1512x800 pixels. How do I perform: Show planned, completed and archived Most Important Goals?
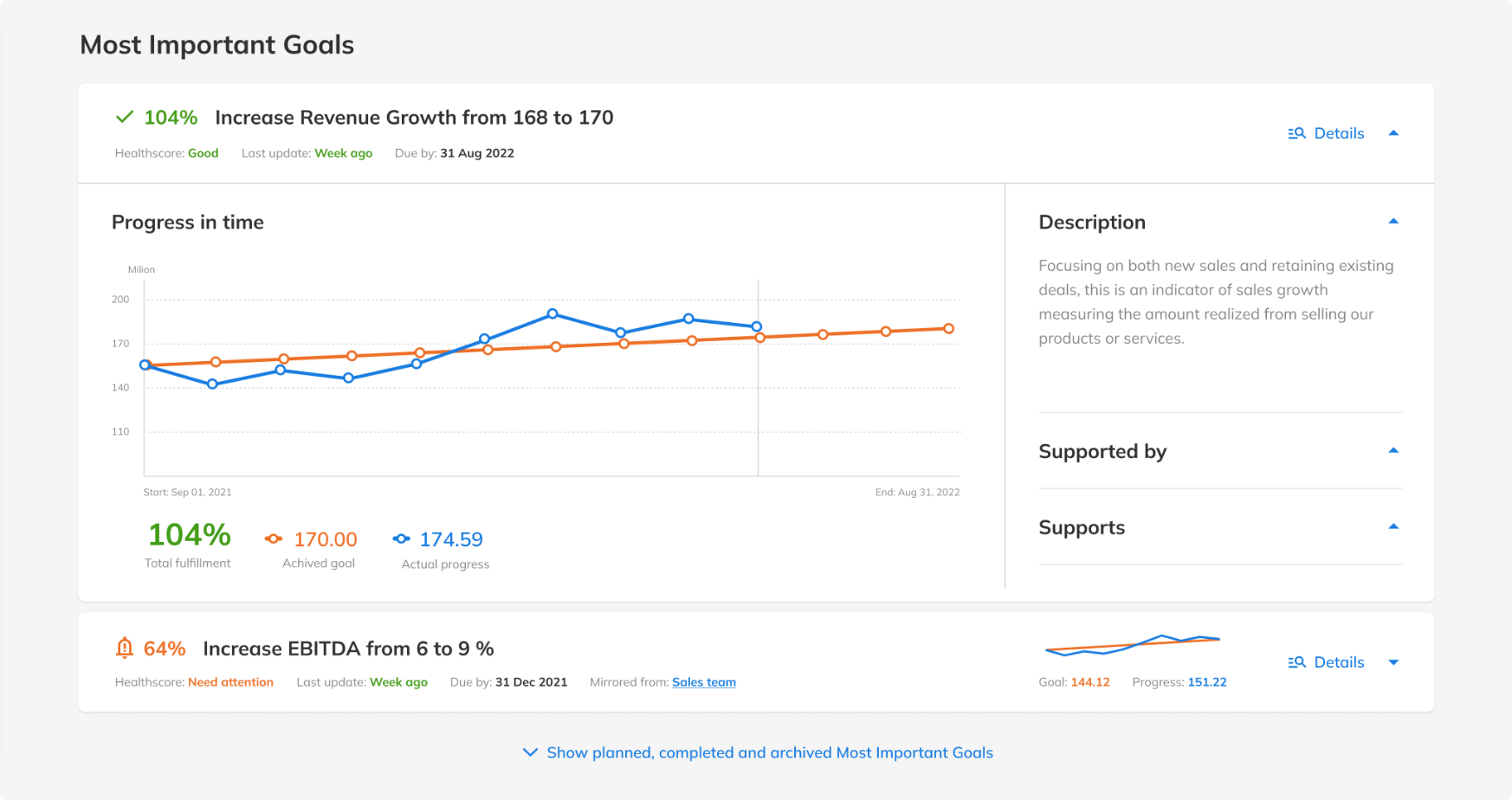click(x=770, y=752)
